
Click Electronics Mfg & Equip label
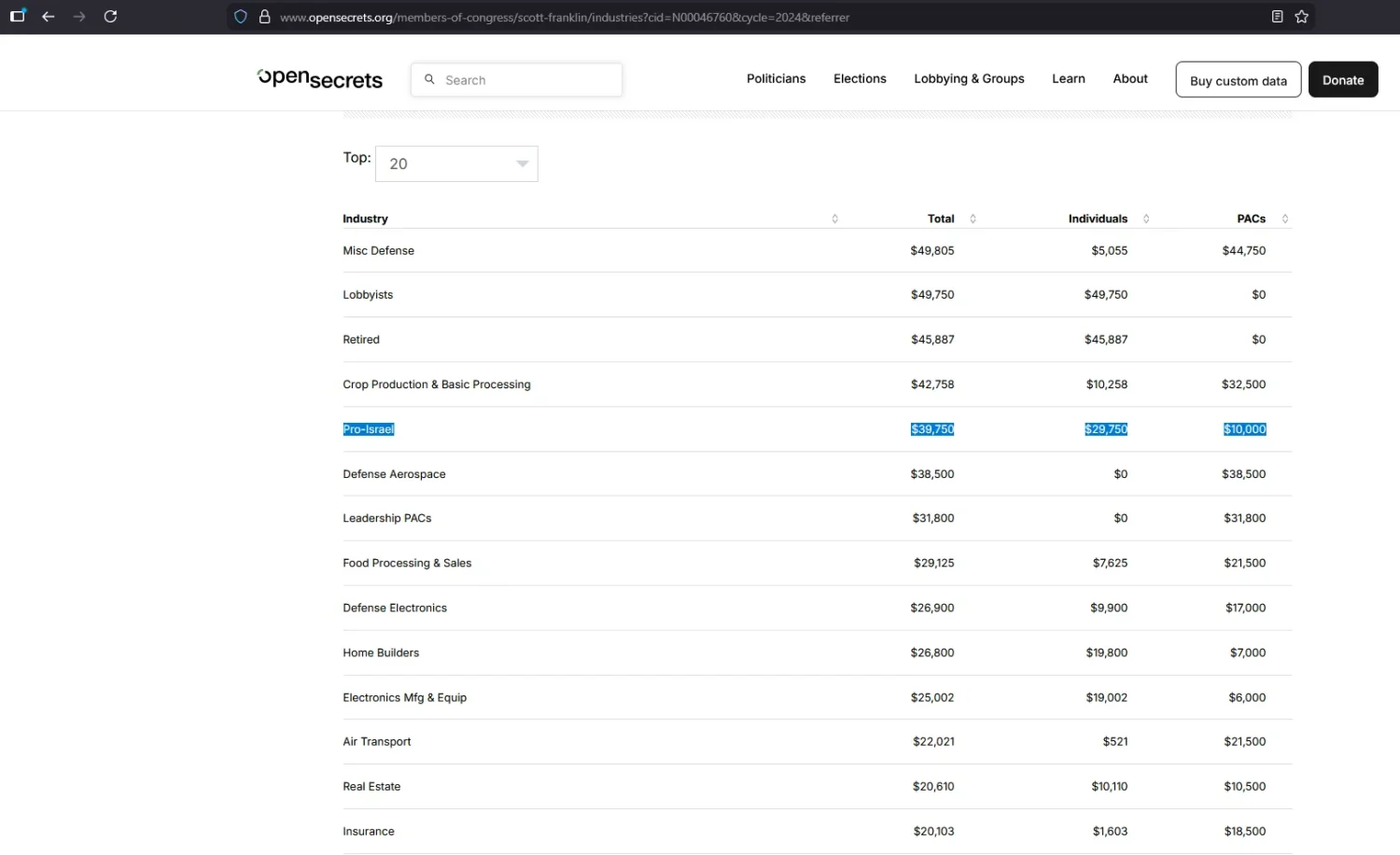click(405, 697)
